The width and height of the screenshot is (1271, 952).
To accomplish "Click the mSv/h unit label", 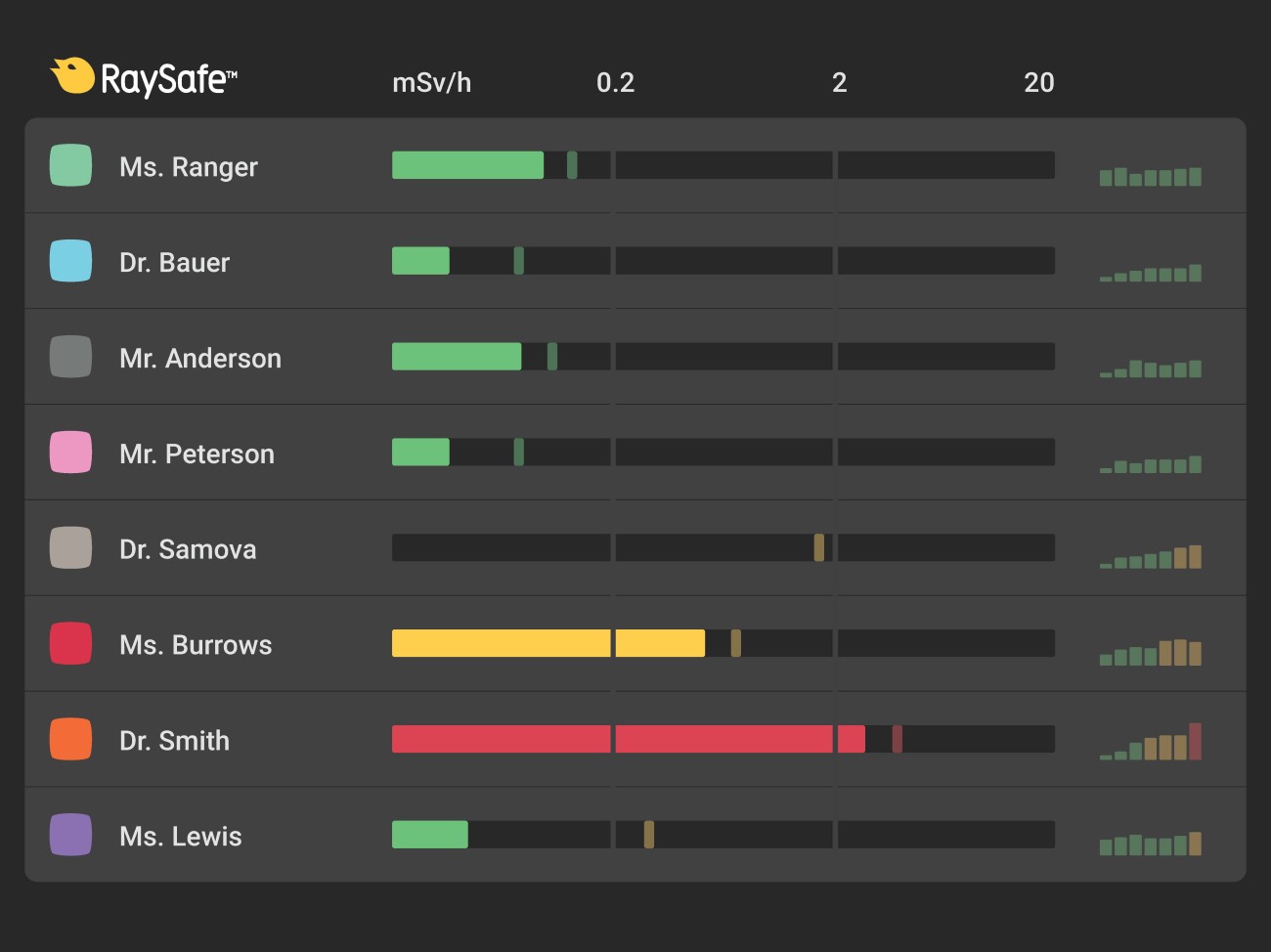I will tap(431, 83).
